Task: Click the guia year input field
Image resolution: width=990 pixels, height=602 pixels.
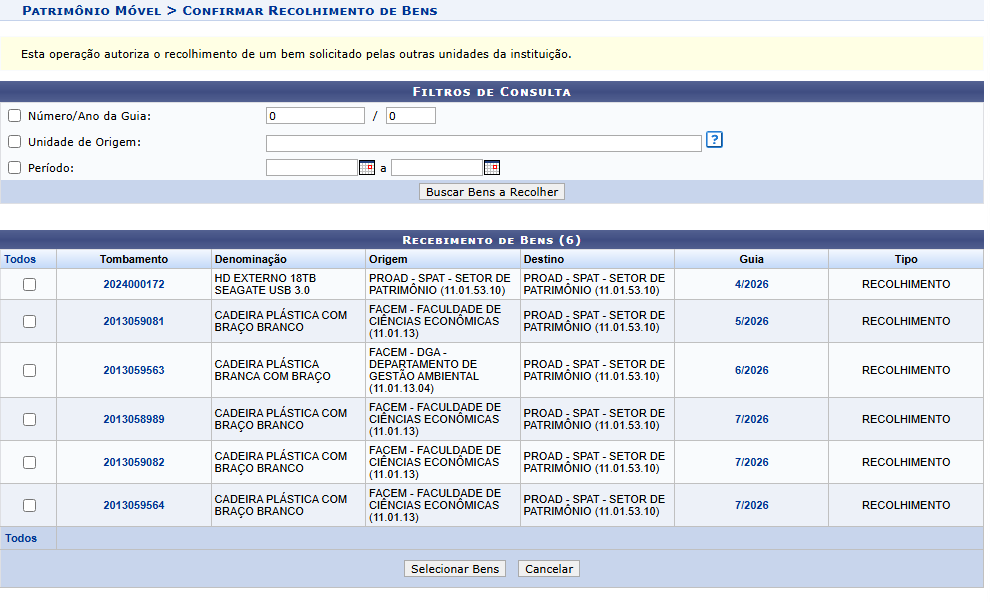Action: click(410, 116)
